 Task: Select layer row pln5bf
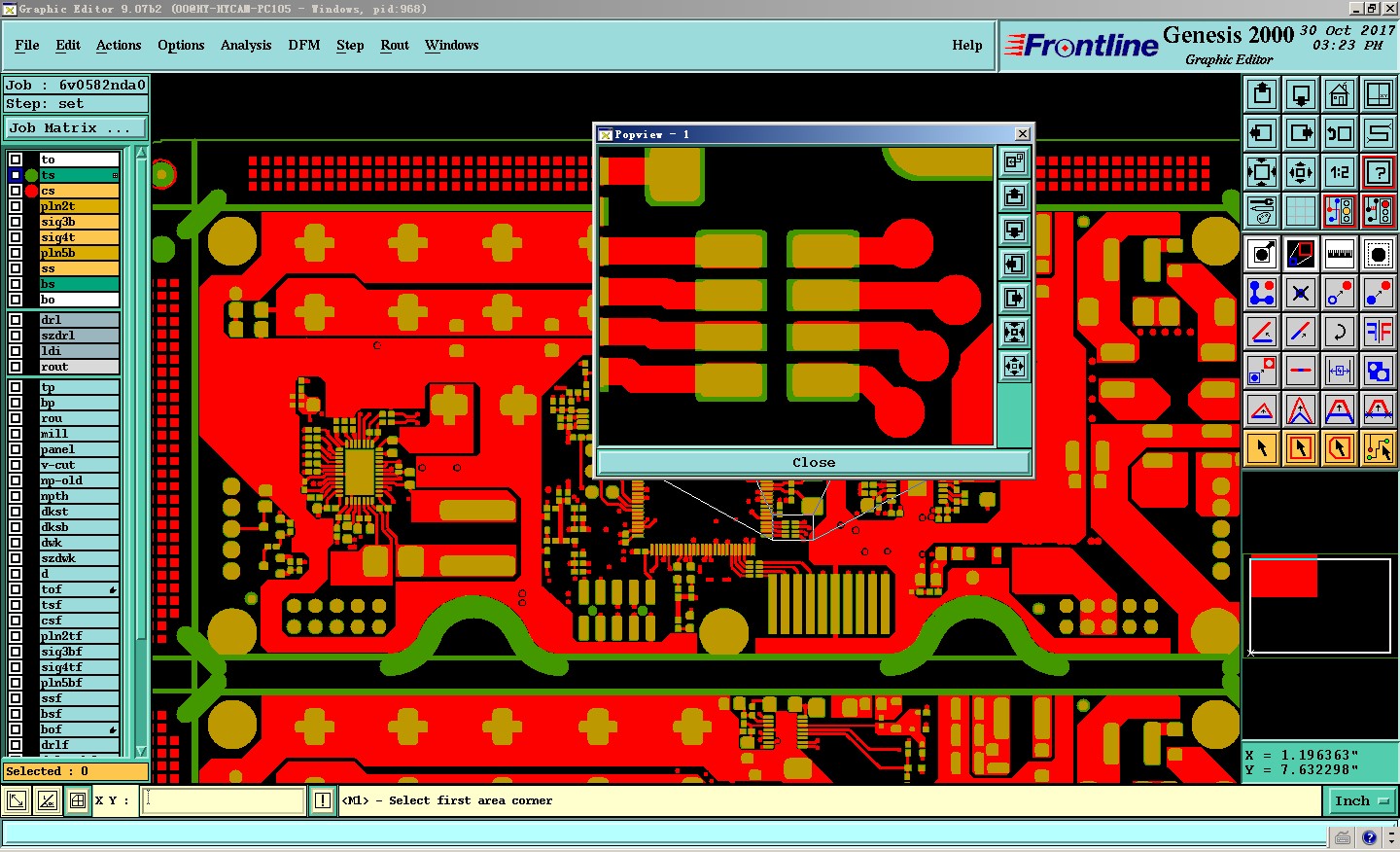(x=79, y=683)
